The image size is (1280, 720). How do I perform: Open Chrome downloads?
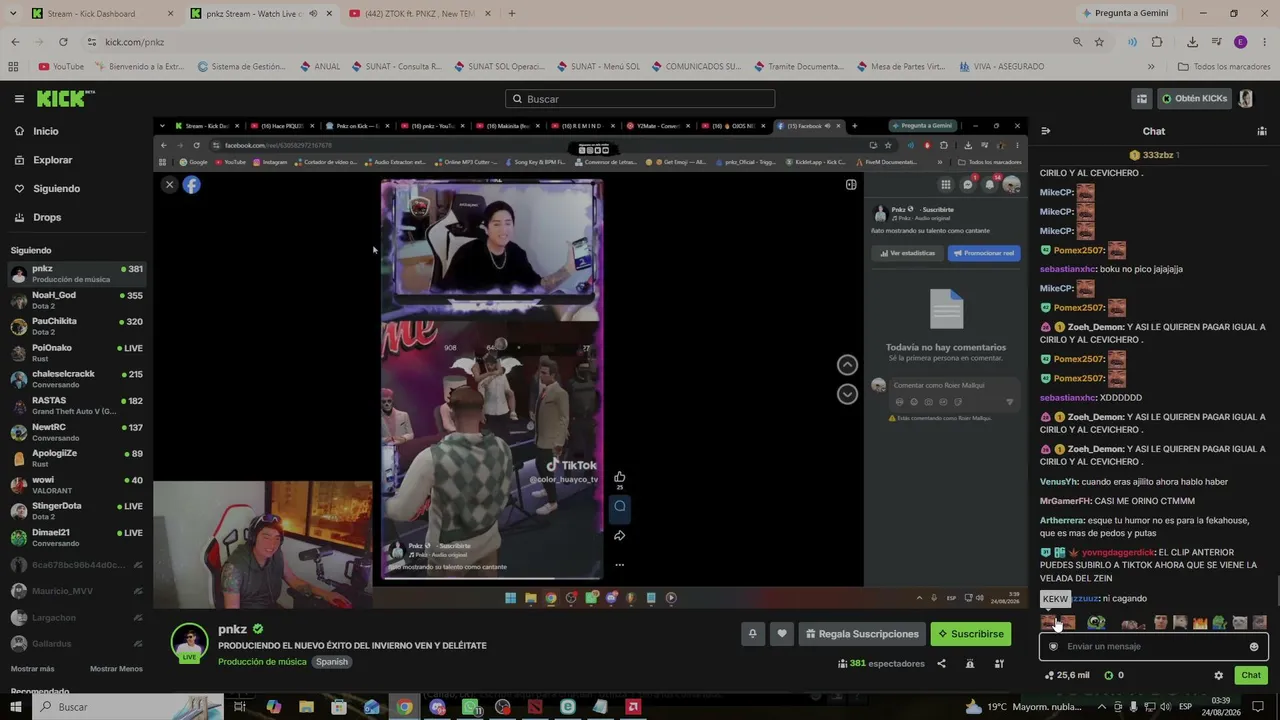pos(1192,42)
